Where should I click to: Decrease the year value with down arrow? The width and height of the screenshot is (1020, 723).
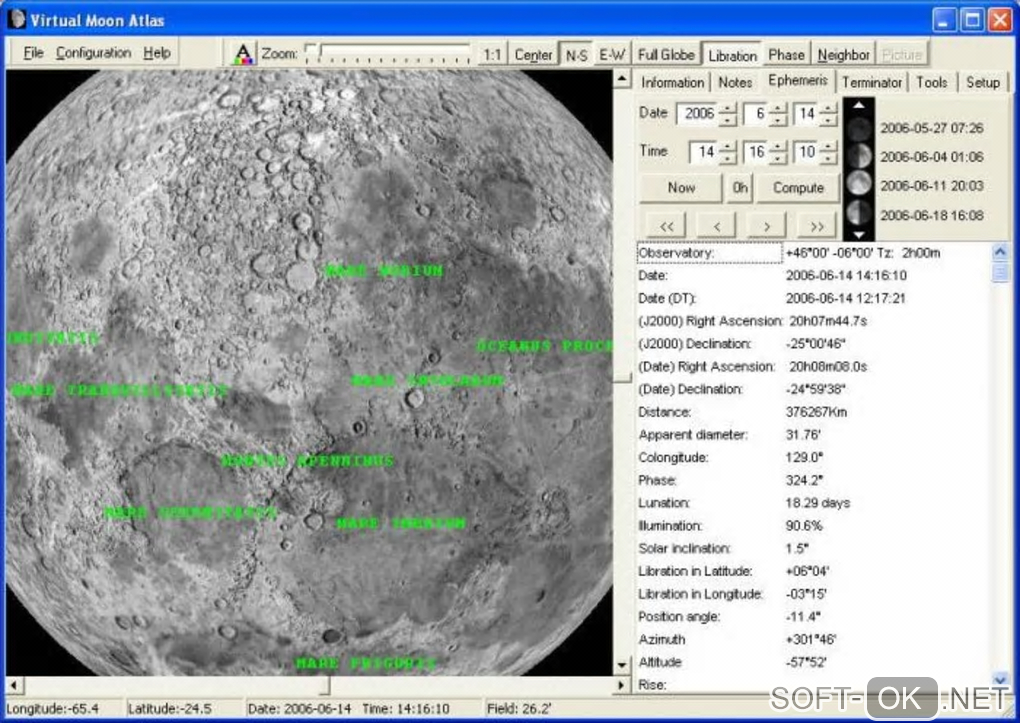728,120
